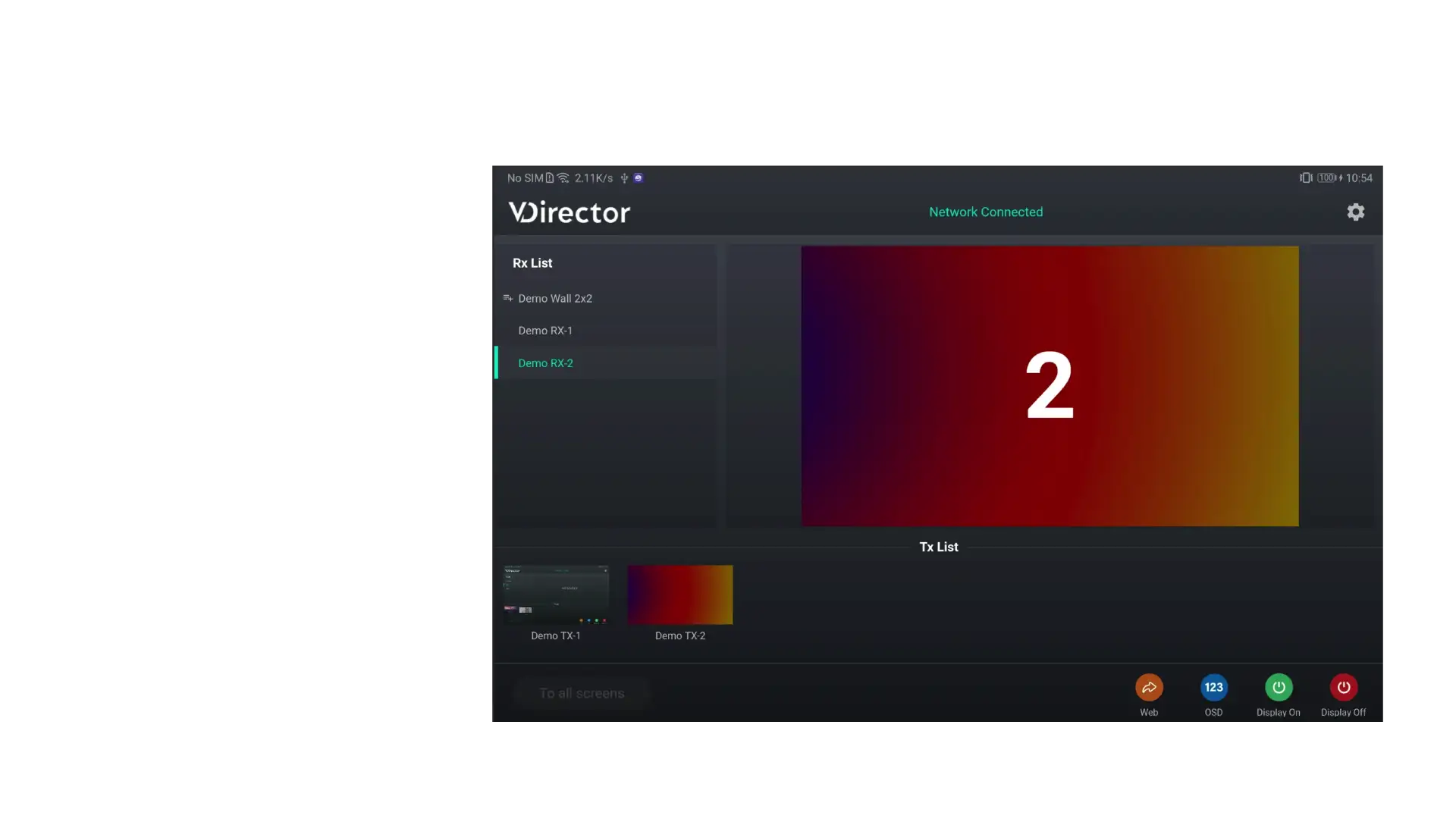Select Demo RX-2 receiver
The width and height of the screenshot is (1456, 819).
(545, 363)
